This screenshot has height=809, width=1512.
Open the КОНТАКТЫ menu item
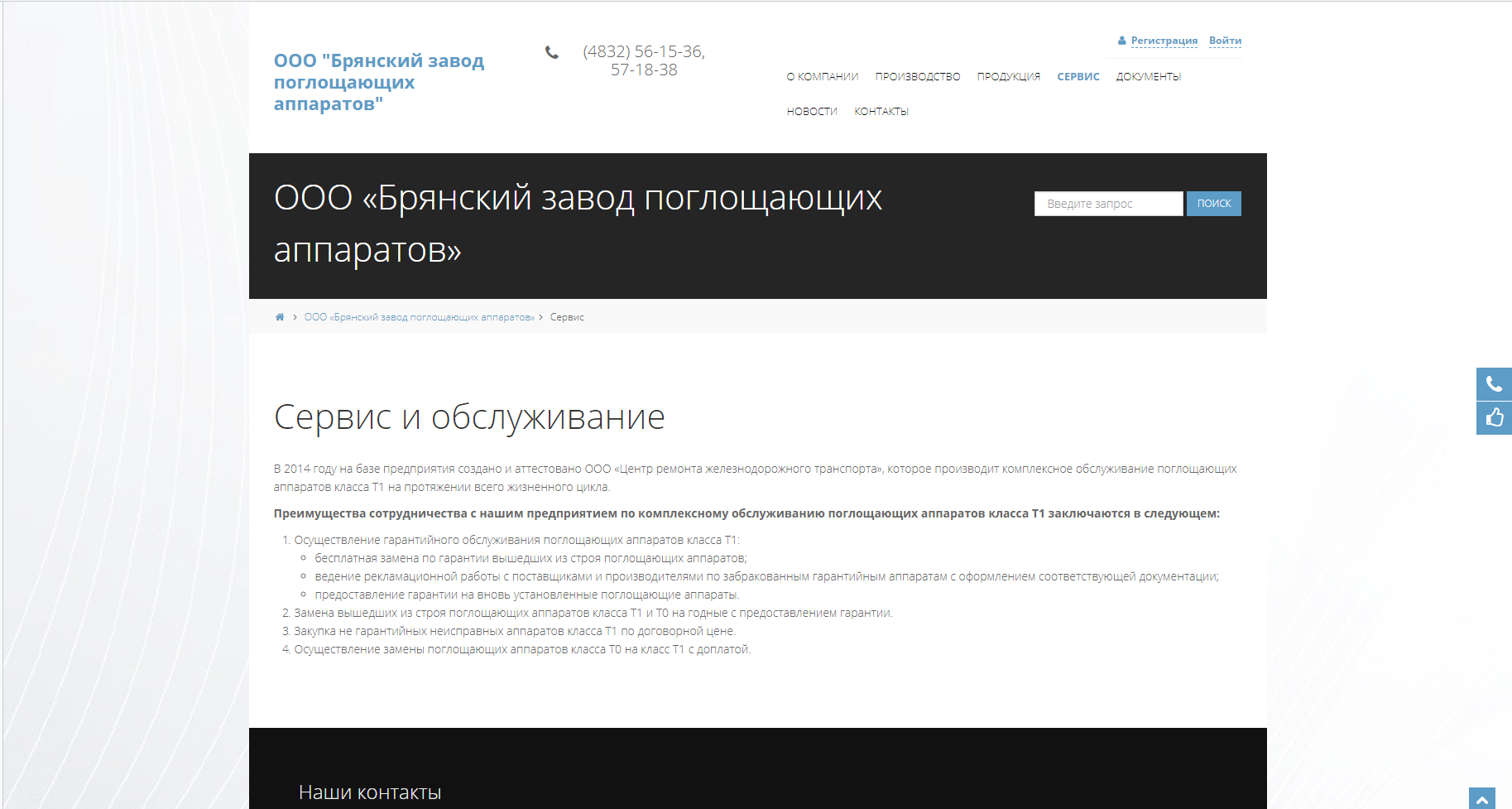coord(881,111)
